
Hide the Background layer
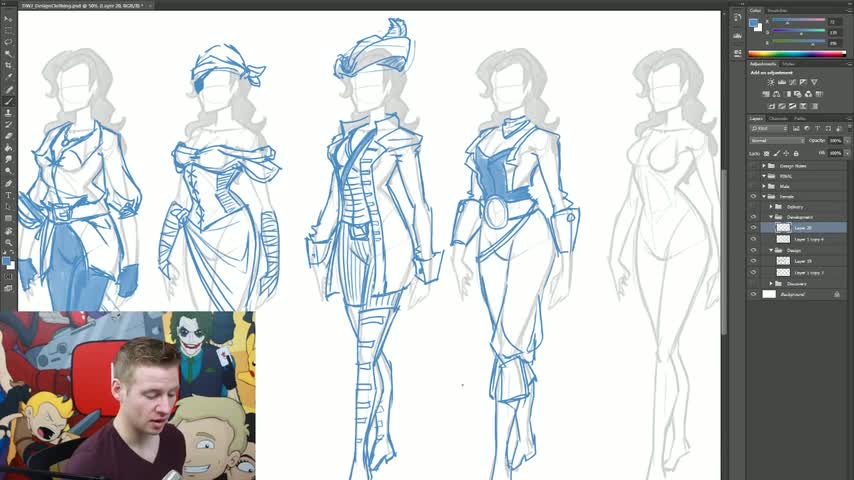pos(754,294)
